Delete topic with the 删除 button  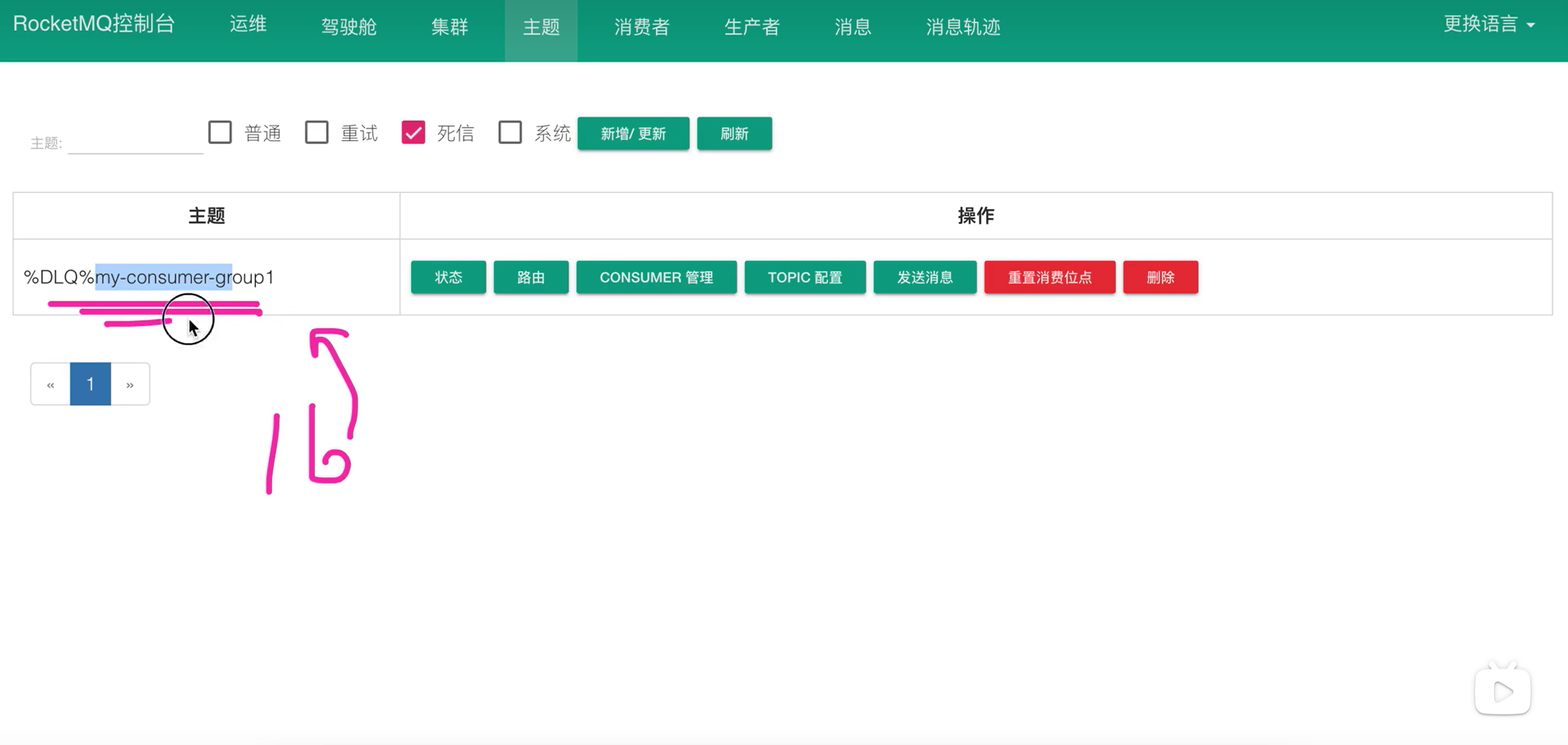[1160, 277]
